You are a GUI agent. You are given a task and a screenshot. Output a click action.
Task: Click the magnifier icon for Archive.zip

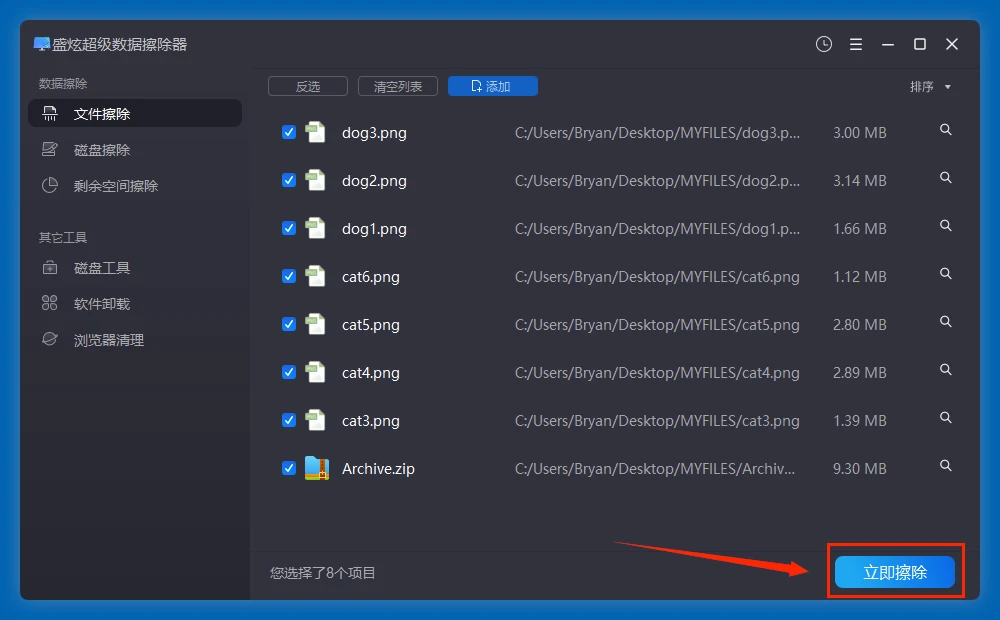coord(945,466)
